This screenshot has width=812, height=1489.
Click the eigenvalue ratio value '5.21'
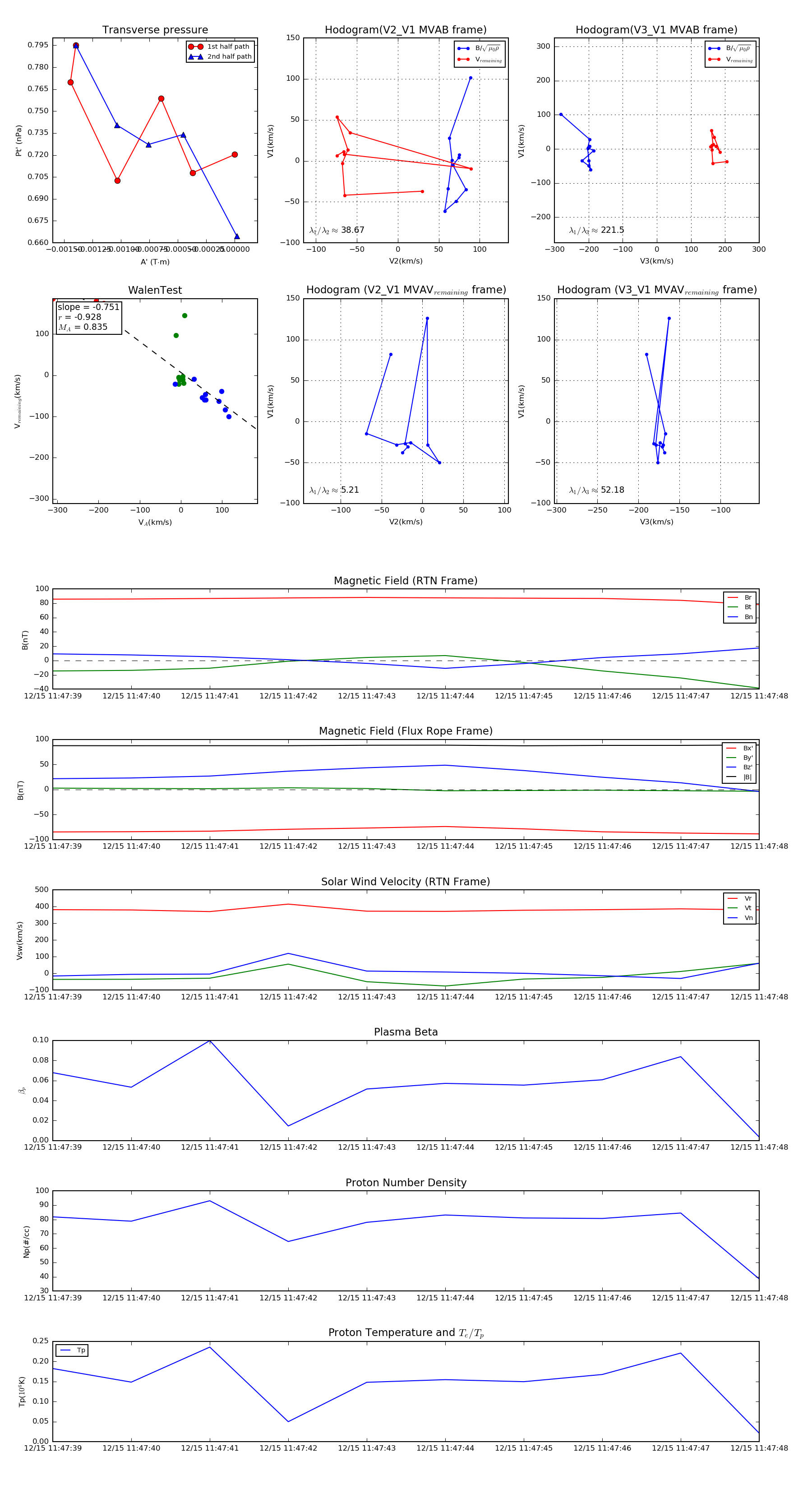pos(350,490)
